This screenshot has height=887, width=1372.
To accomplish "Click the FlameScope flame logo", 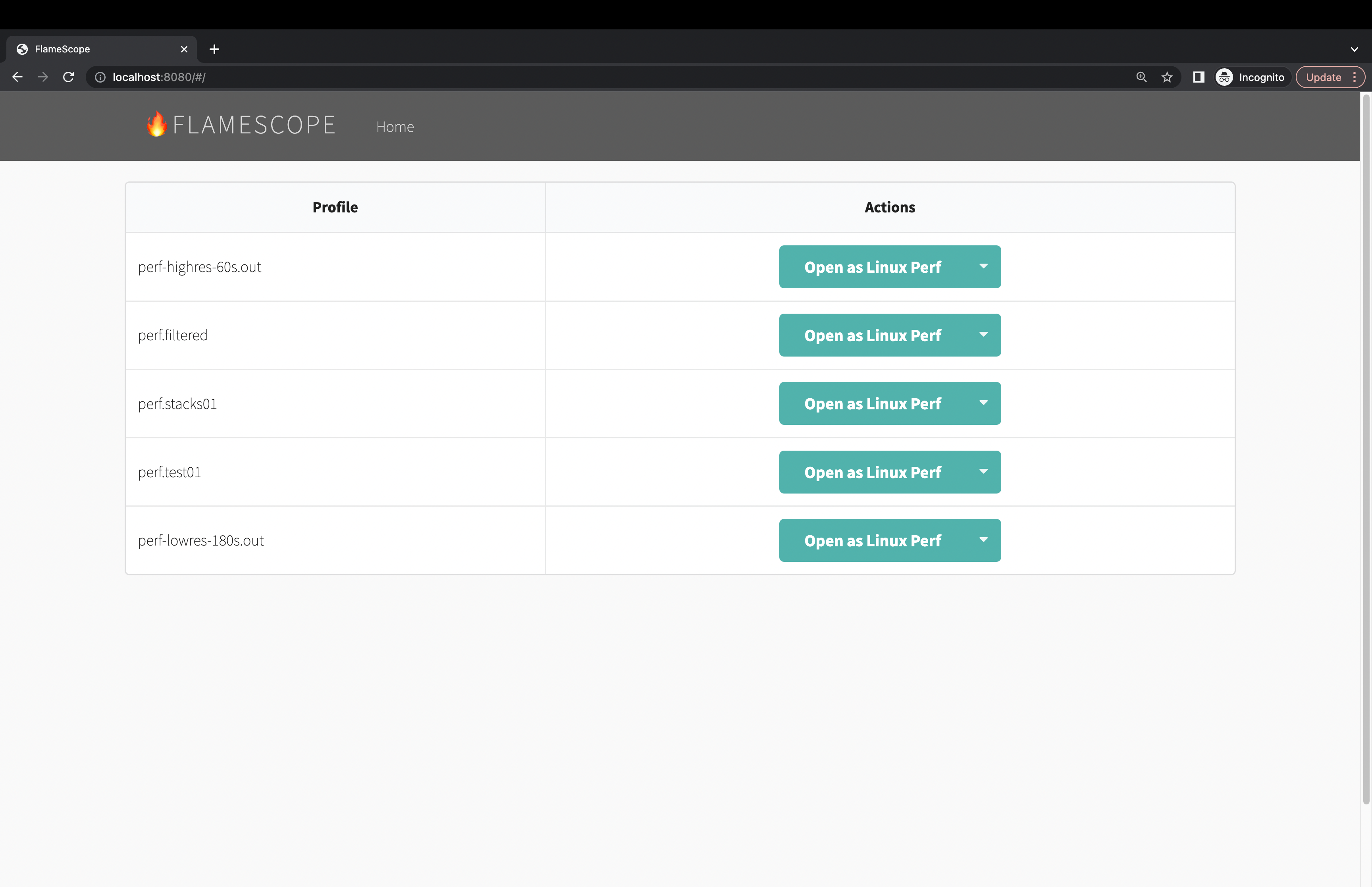I will coord(156,124).
